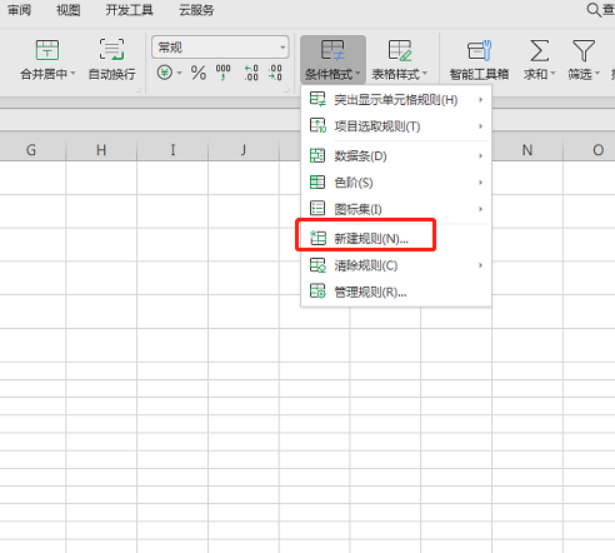The height and width of the screenshot is (553, 615).
Task: Open the Smart Toolbox (智能工具箱)
Action: [479, 60]
